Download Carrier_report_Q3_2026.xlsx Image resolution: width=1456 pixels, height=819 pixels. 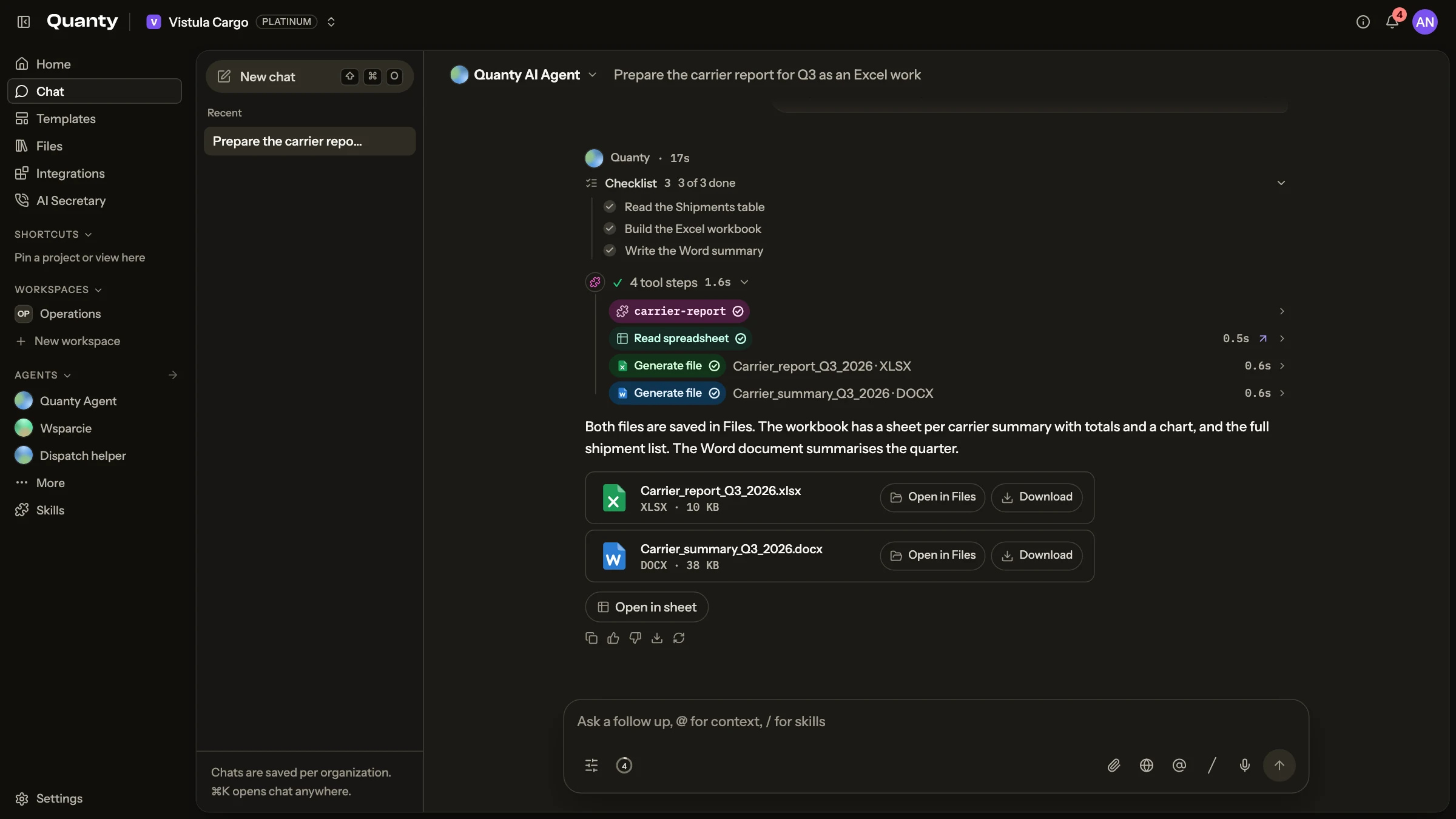[x=1037, y=497]
